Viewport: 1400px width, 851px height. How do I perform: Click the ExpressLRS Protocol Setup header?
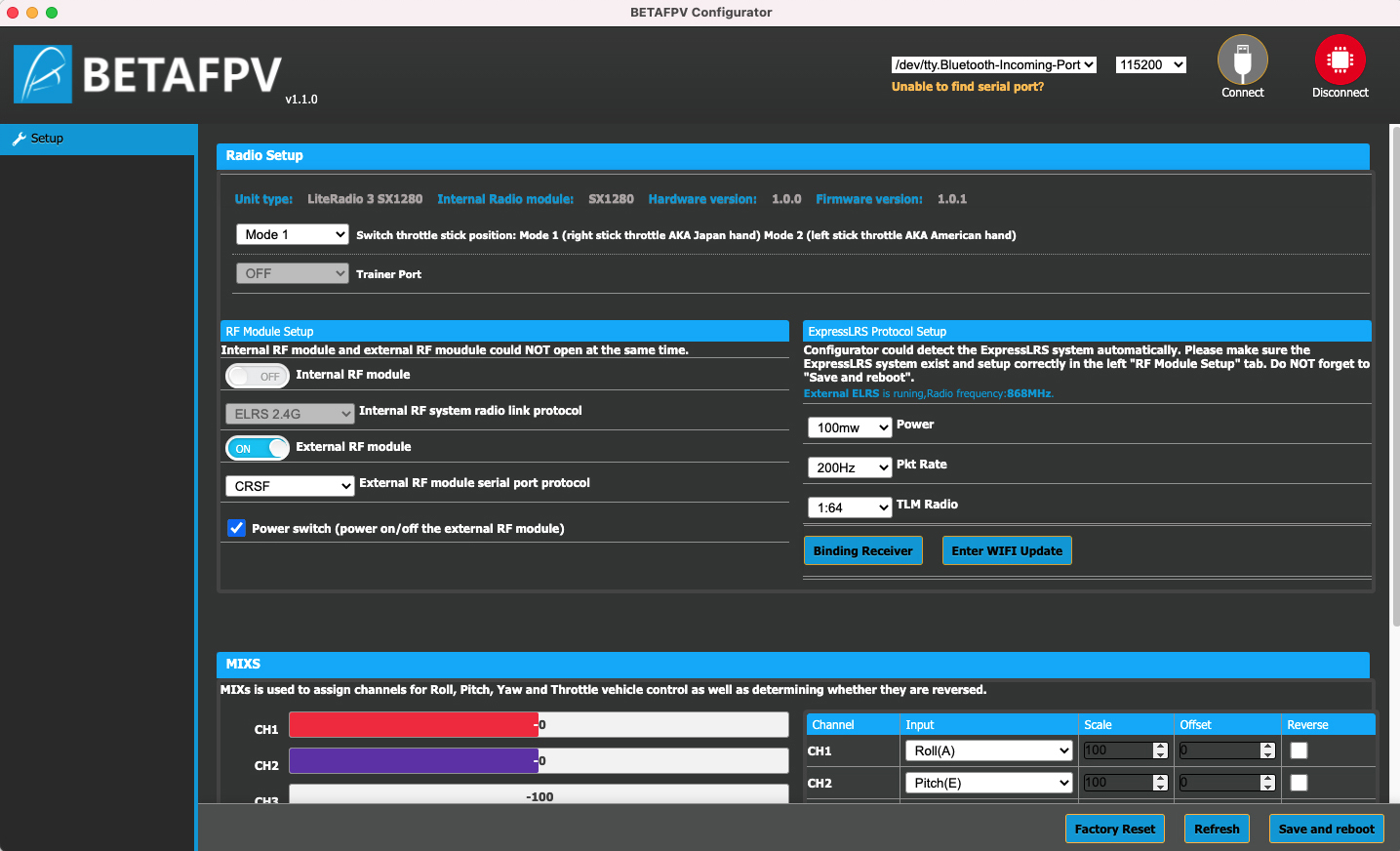pos(1087,331)
